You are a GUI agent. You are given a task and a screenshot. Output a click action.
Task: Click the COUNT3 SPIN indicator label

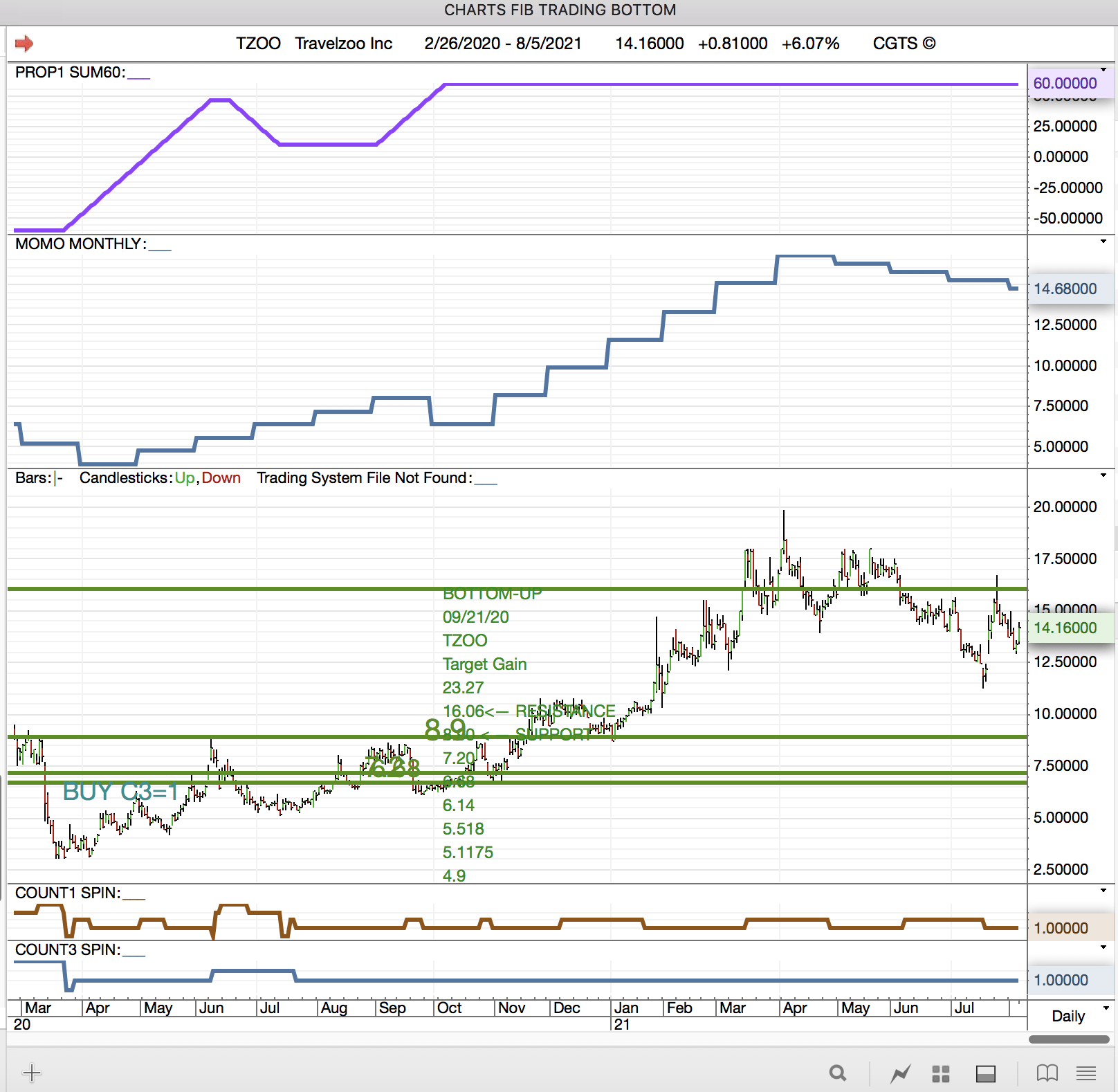(x=67, y=950)
